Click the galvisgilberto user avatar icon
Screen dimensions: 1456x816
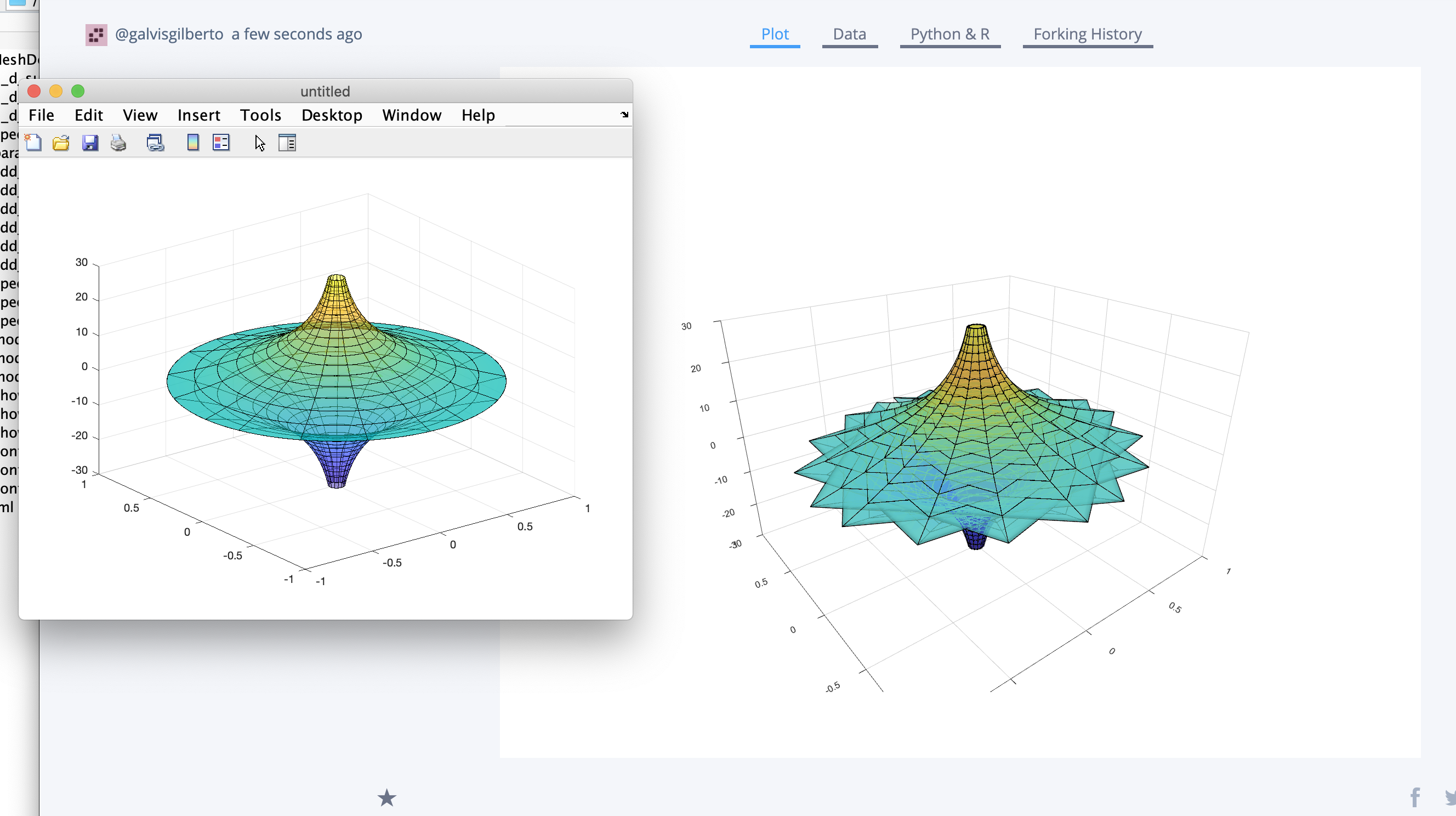pos(96,35)
